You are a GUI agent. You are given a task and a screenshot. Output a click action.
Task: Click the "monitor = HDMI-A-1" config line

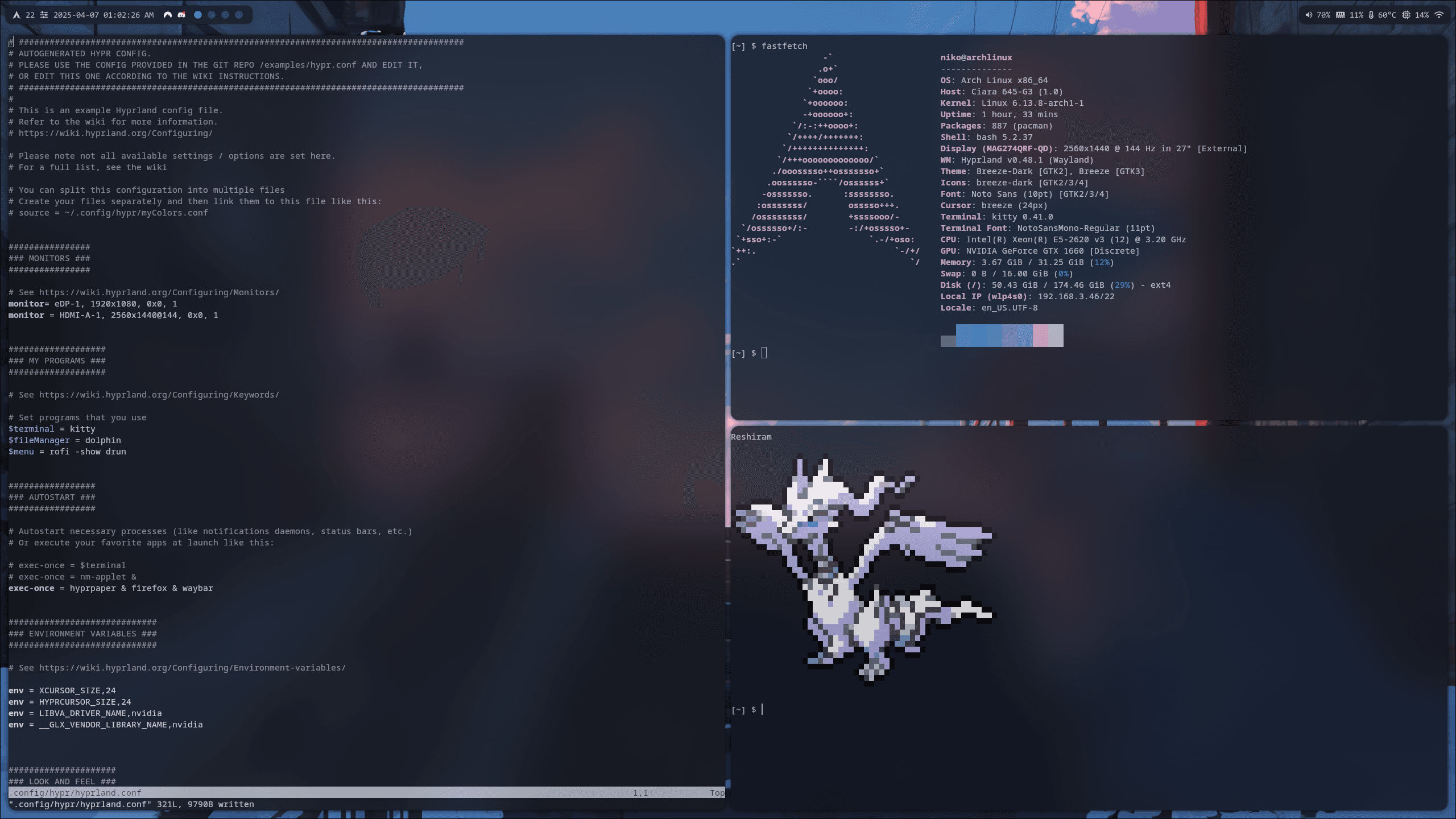[x=113, y=315]
